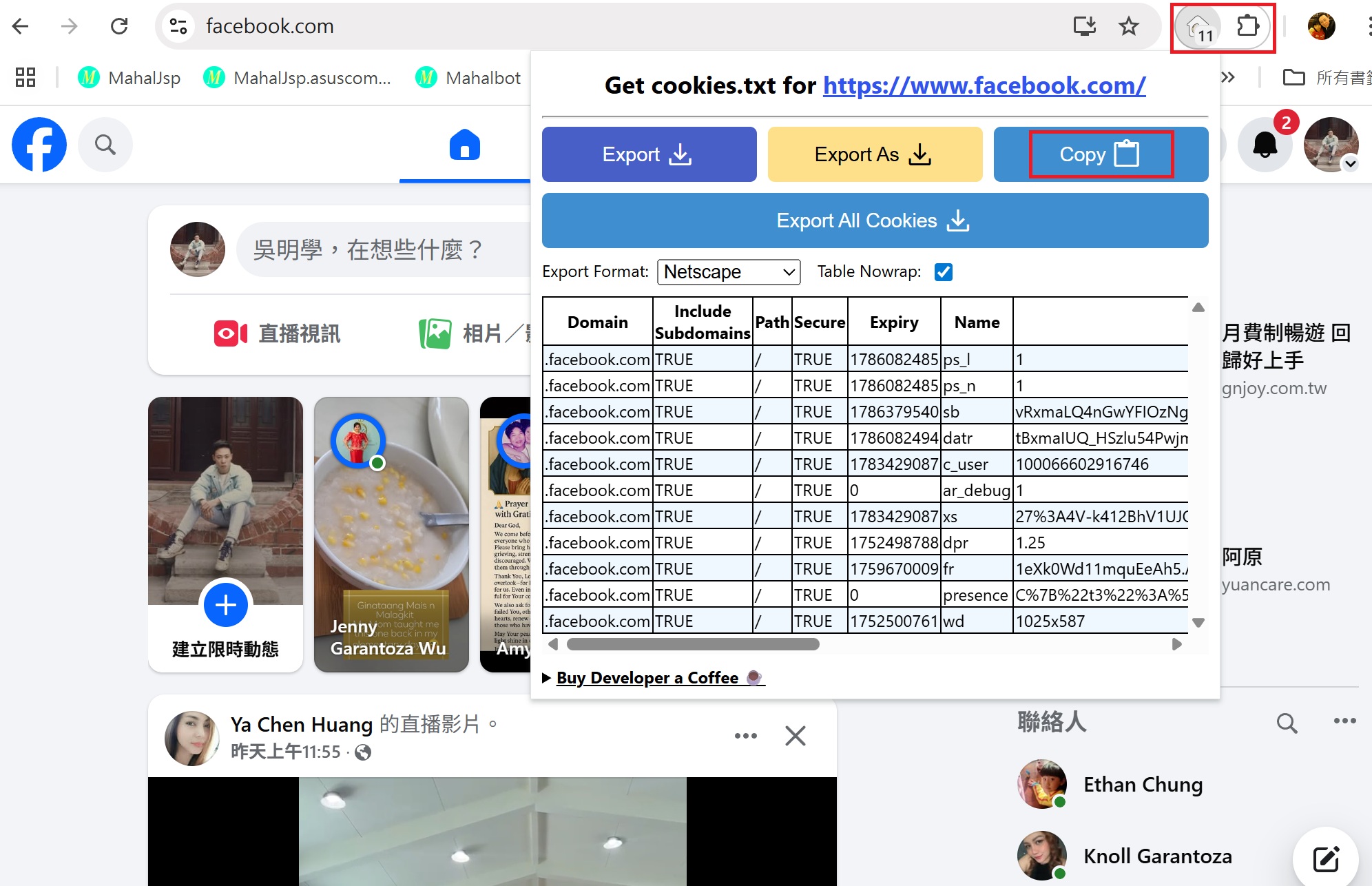Select the datr cookie name cell
Viewport: 1372px width, 886px height.
coord(977,438)
